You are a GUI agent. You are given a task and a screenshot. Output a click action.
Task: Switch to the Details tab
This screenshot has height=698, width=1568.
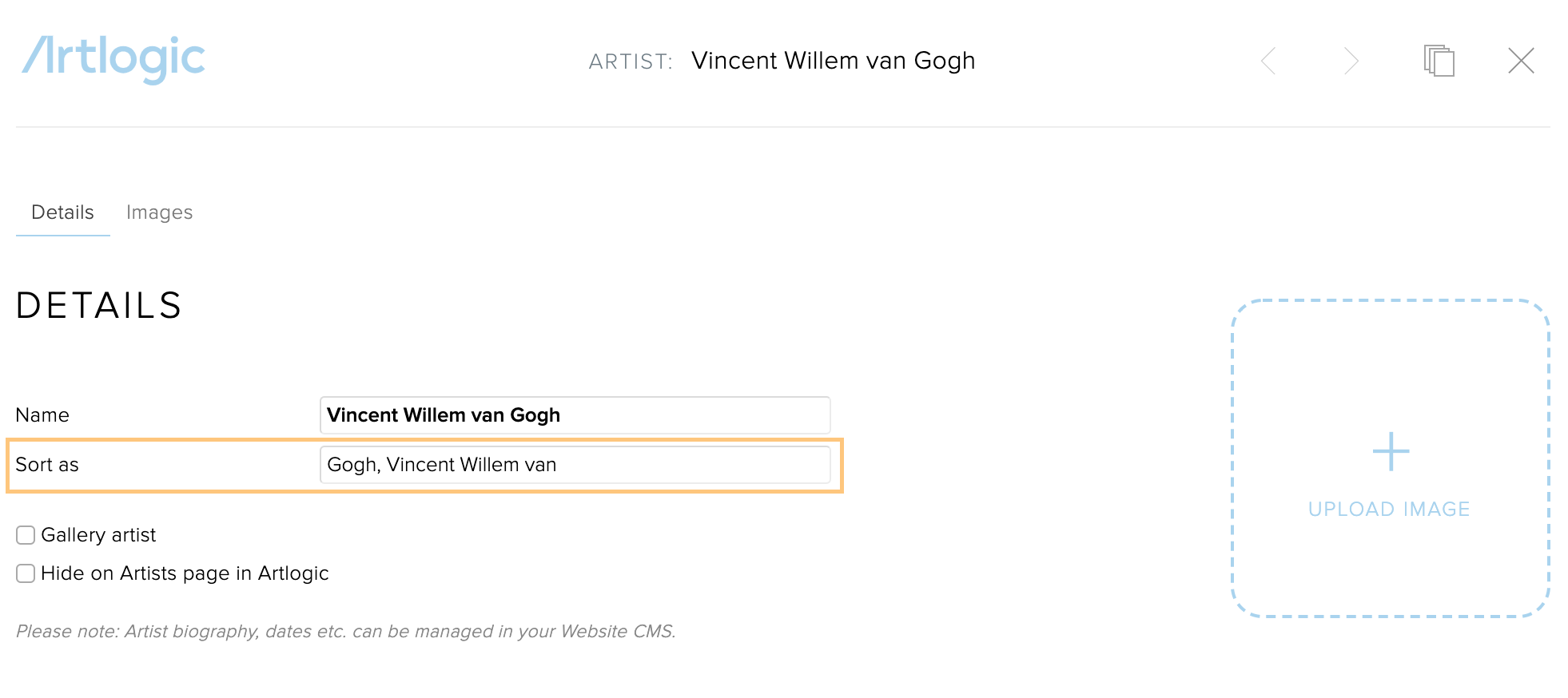click(62, 212)
